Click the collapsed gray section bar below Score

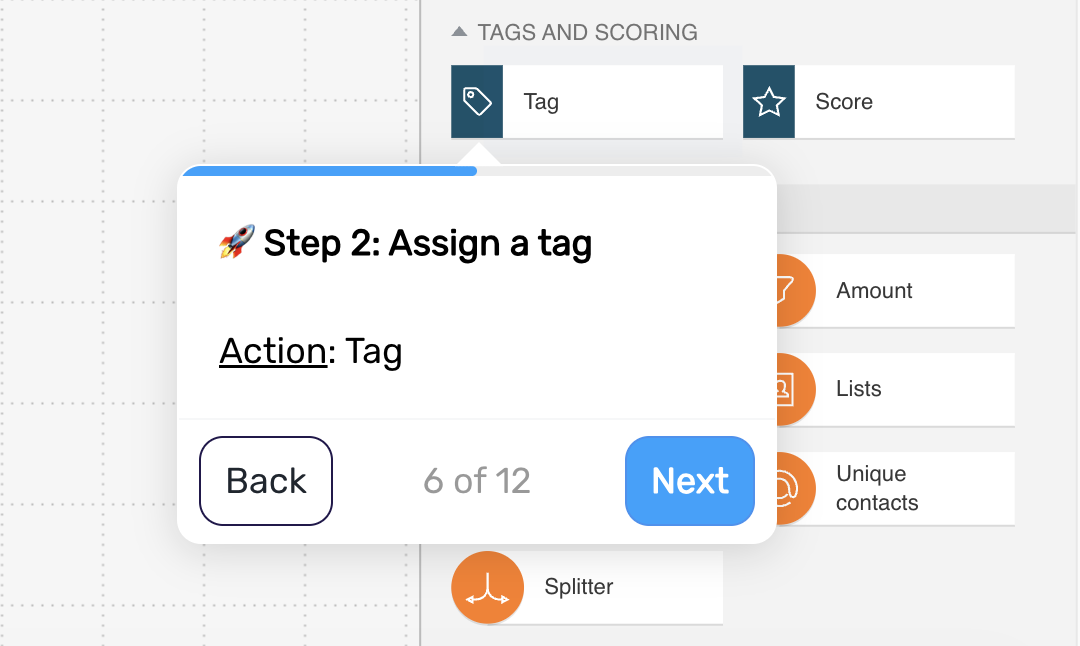[x=926, y=209]
